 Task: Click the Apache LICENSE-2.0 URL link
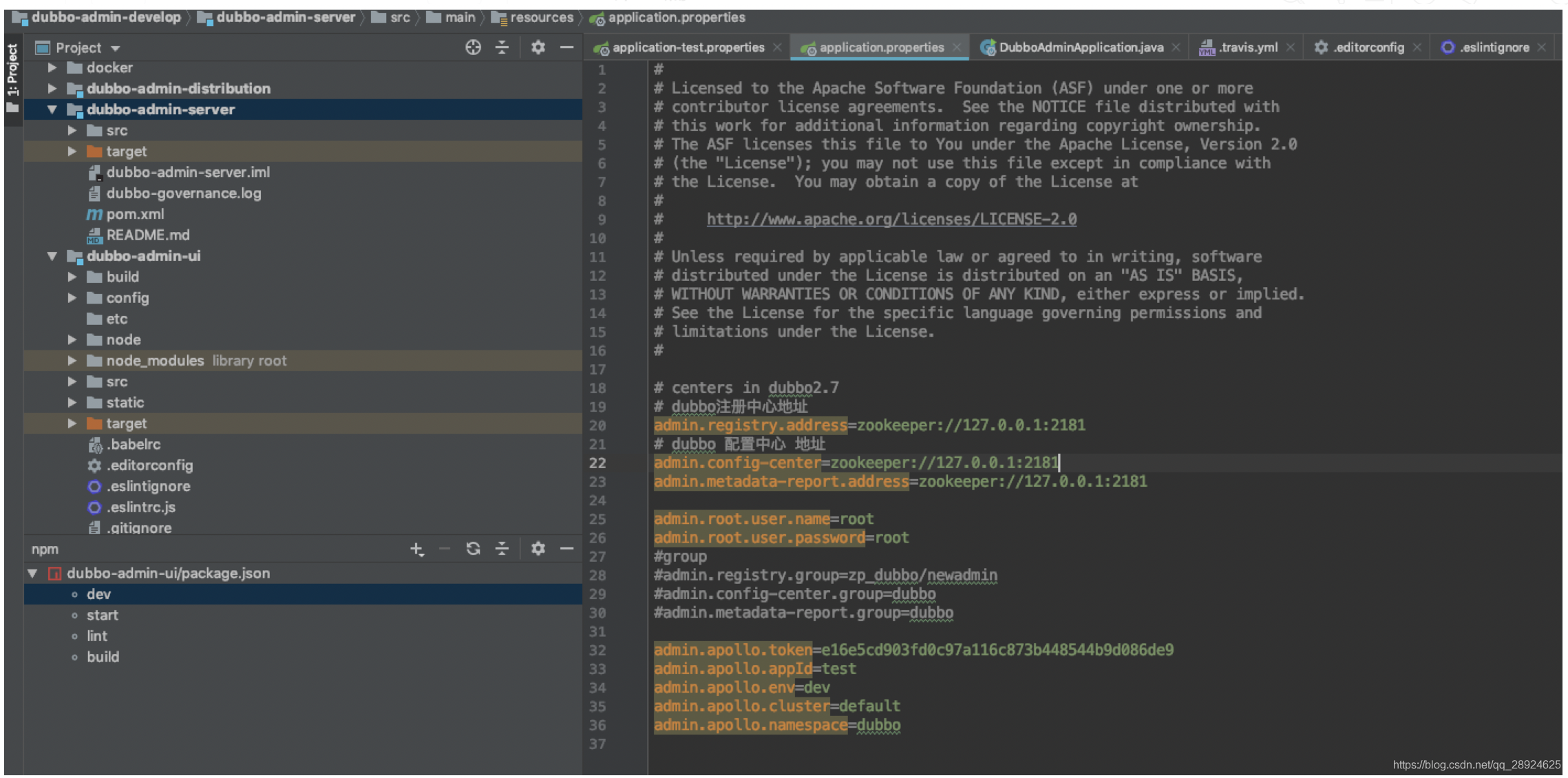(x=891, y=219)
